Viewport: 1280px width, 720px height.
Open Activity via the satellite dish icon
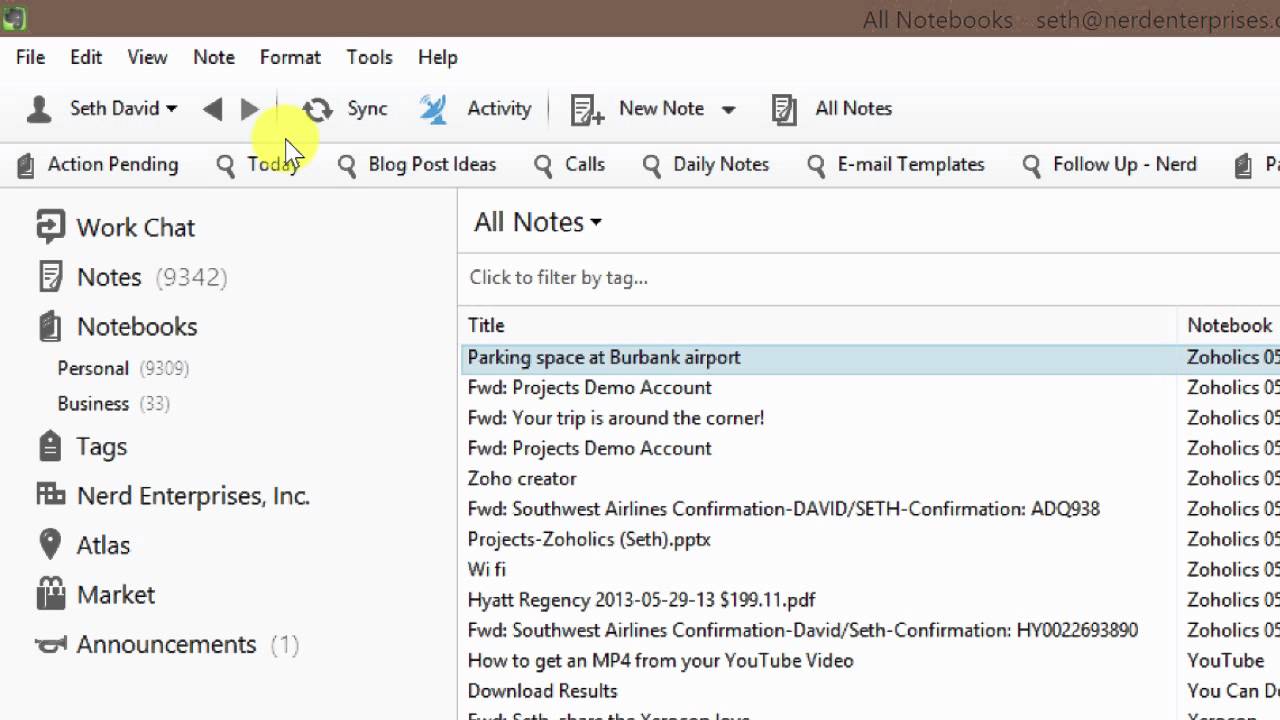point(433,109)
